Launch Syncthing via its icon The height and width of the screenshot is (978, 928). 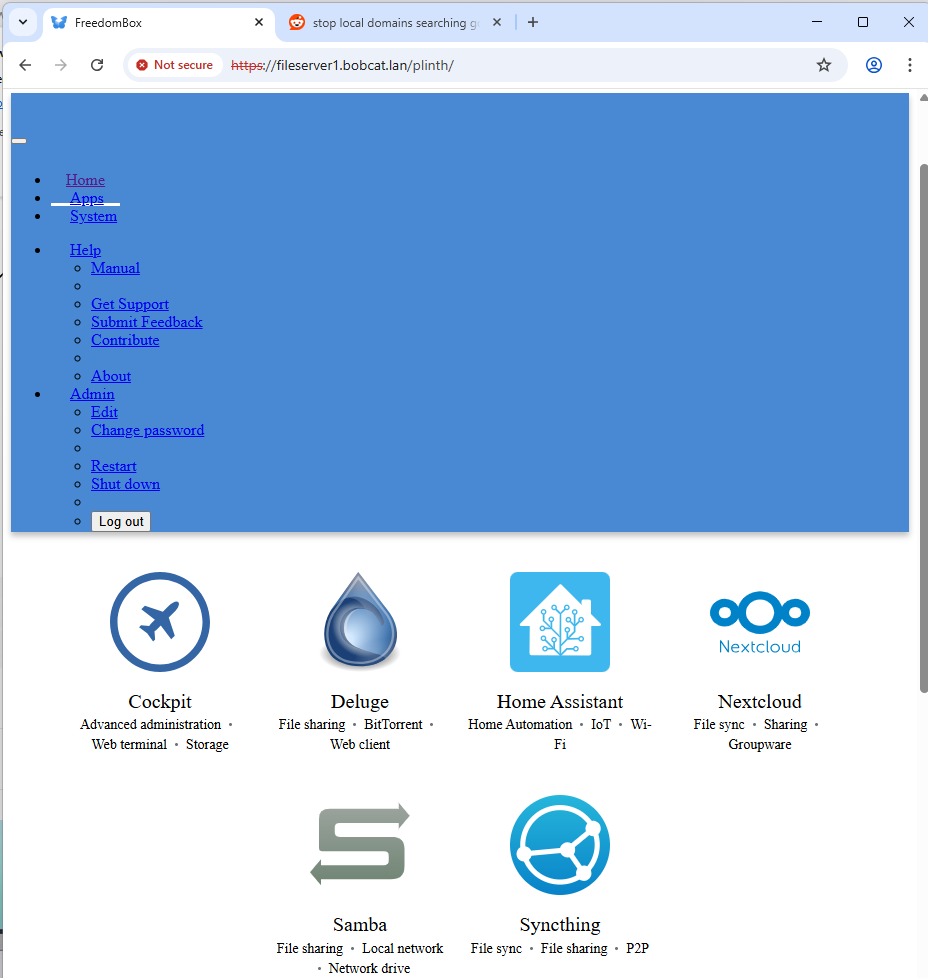(560, 844)
